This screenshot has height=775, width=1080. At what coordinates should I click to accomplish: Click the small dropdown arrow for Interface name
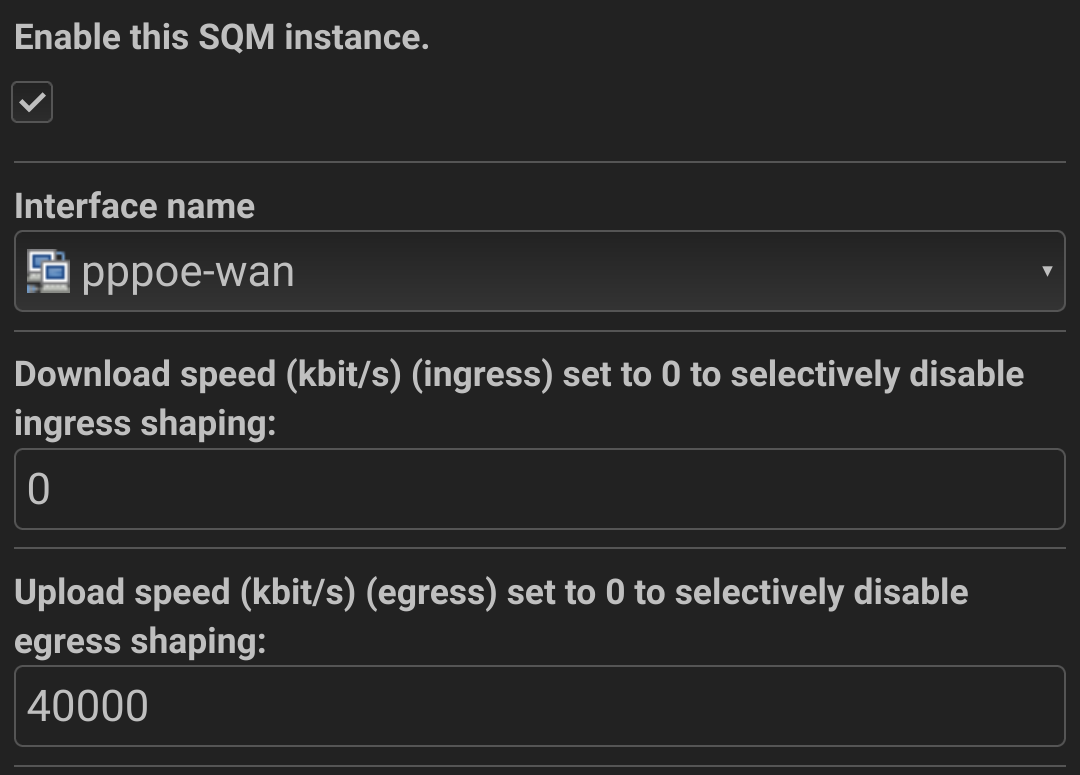click(x=1046, y=271)
